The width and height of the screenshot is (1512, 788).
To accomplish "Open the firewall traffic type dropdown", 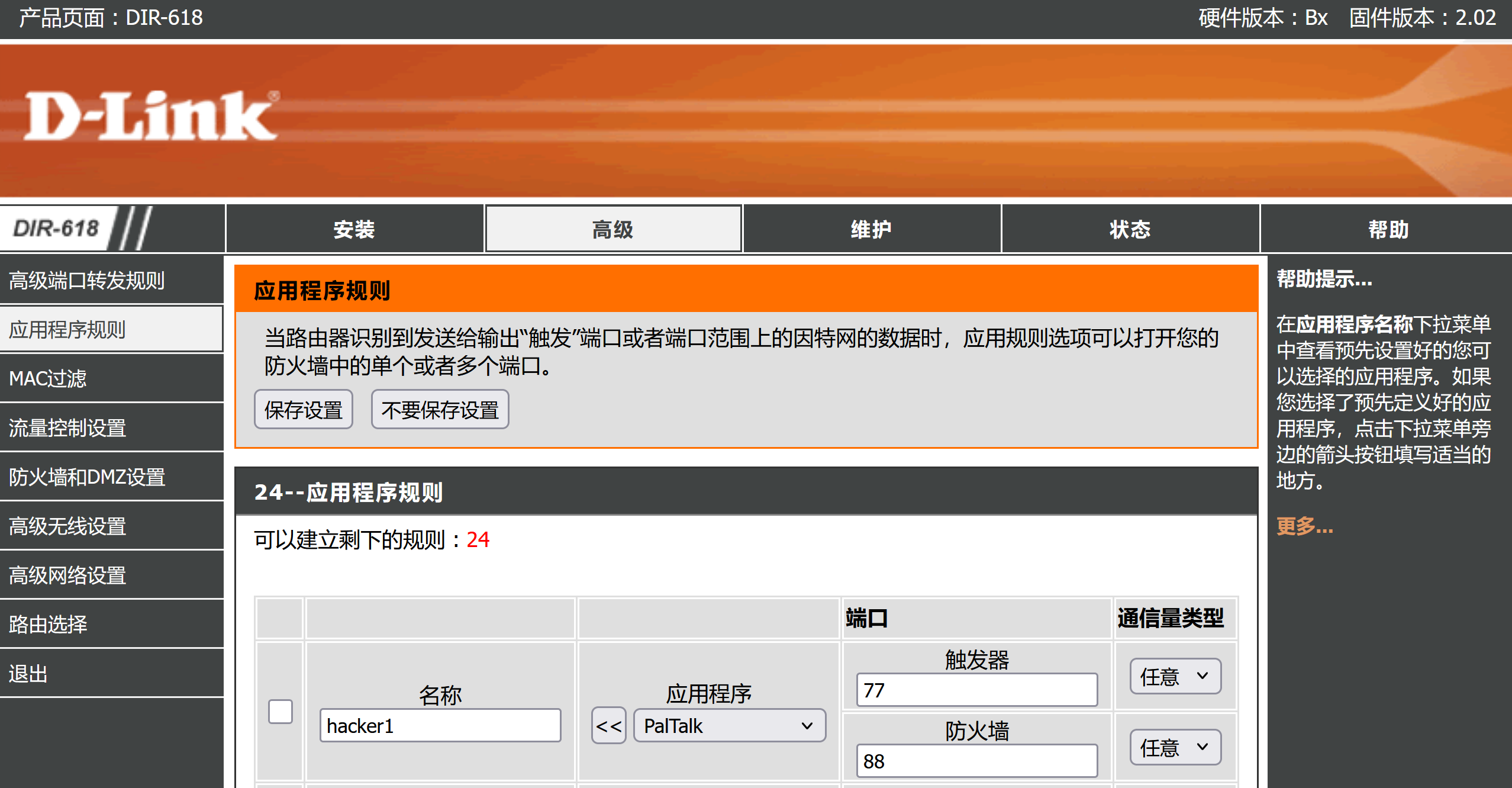I will tap(1175, 747).
